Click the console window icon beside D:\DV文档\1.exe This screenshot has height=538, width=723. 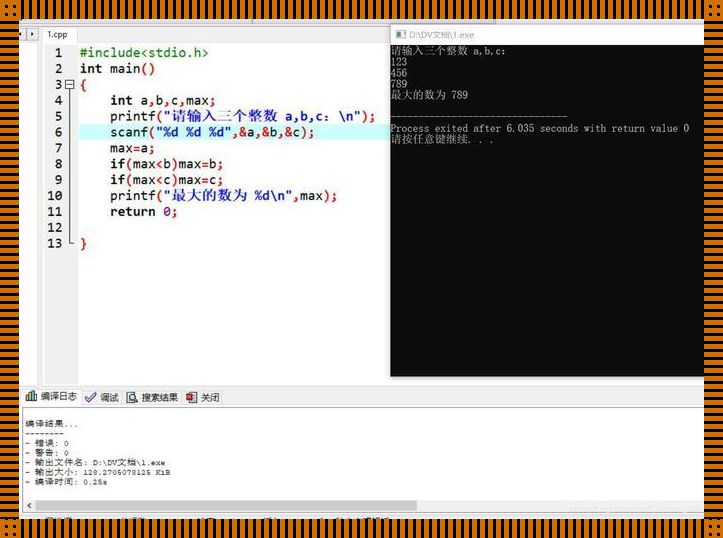click(400, 35)
